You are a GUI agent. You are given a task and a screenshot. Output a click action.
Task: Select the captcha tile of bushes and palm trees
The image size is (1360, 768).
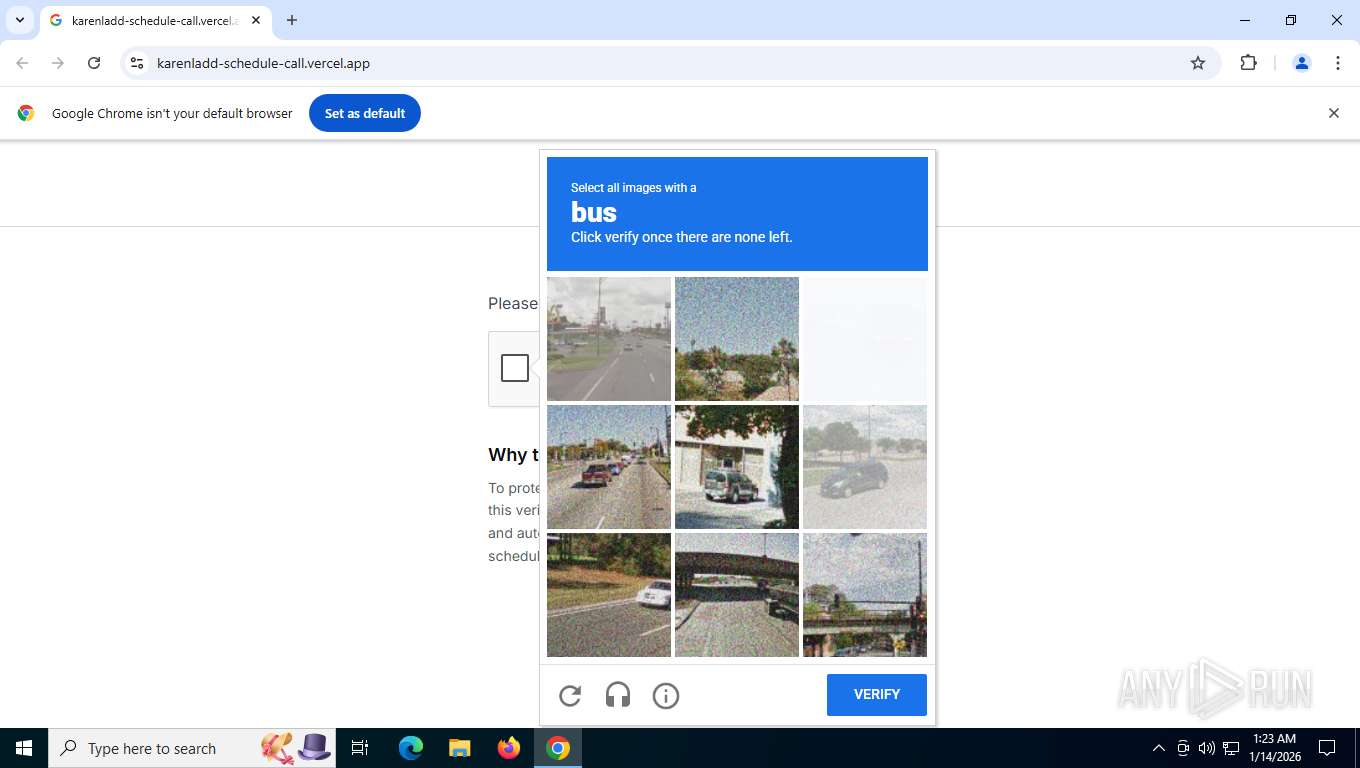pos(737,339)
